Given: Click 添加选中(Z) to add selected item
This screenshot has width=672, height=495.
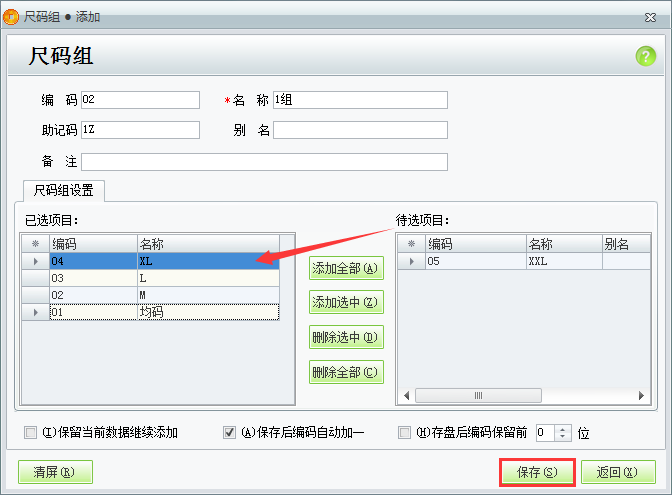Looking at the screenshot, I should click(x=346, y=302).
